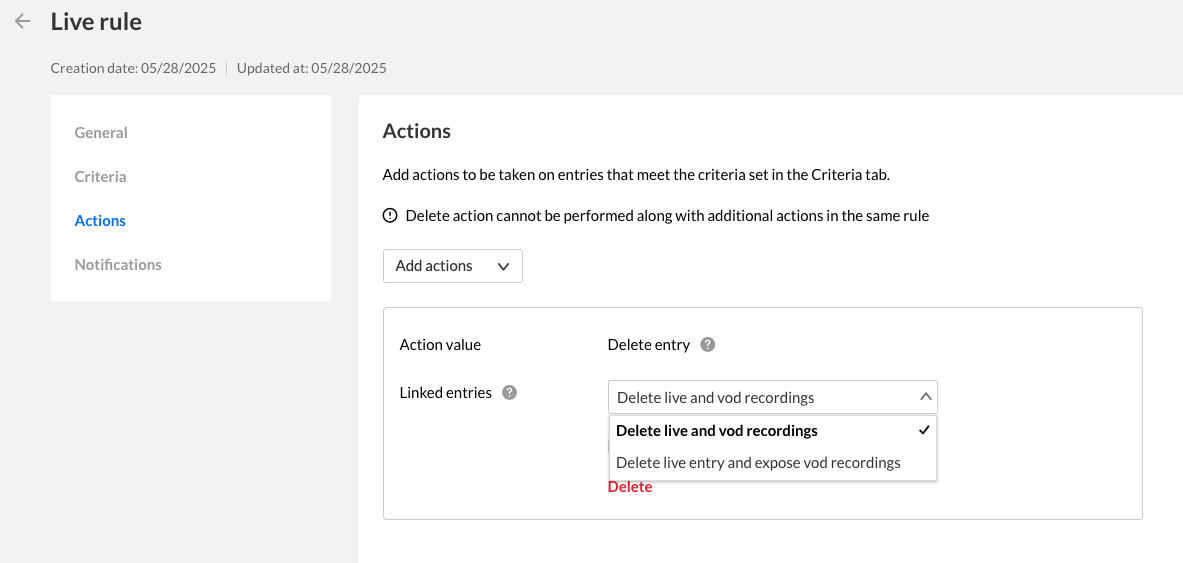
Task: Go to the Notifications tab
Action: (118, 265)
